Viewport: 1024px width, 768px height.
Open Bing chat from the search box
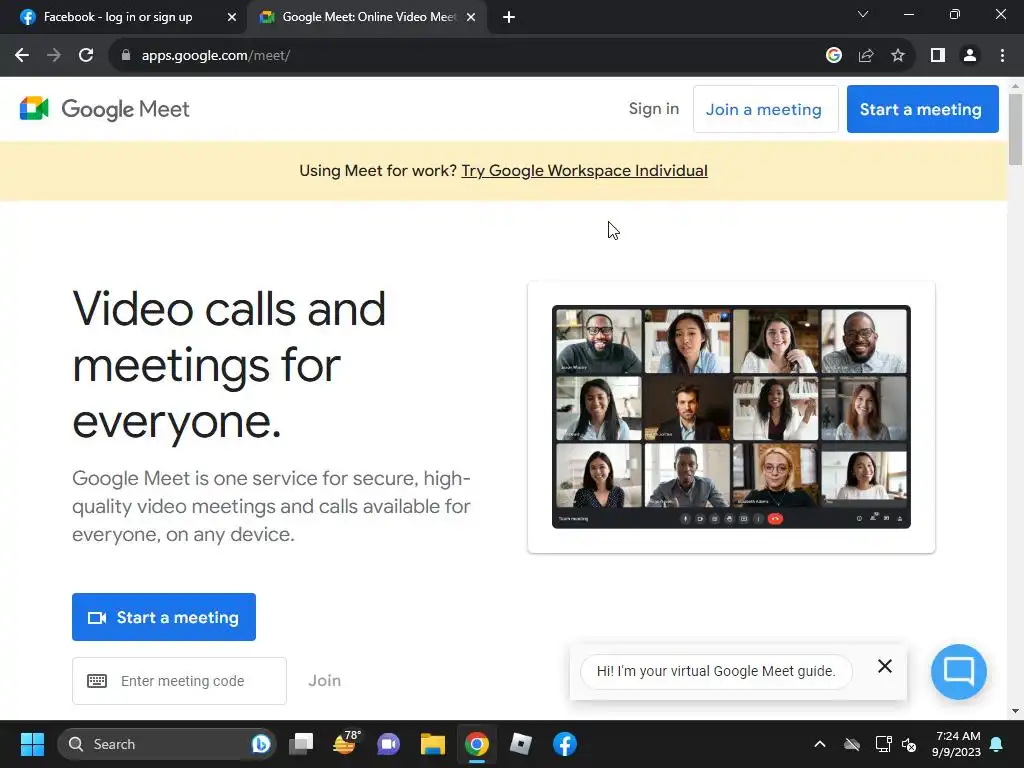click(x=261, y=744)
